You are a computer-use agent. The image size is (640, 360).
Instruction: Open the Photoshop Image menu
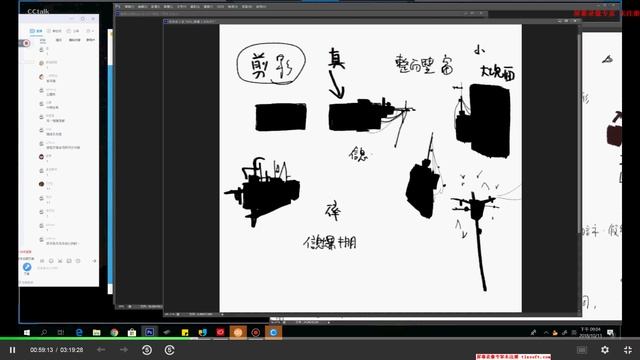tap(156, 7)
